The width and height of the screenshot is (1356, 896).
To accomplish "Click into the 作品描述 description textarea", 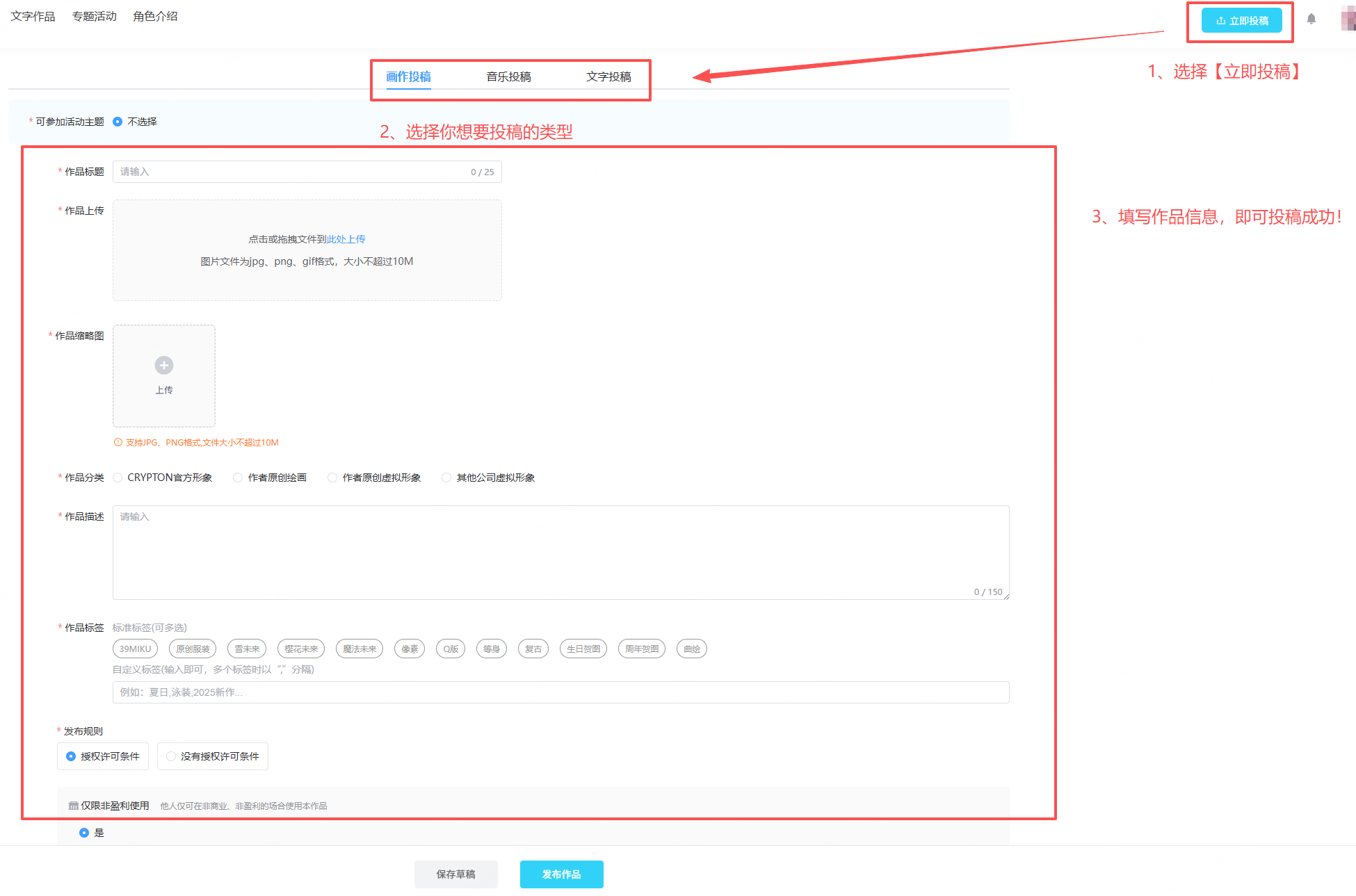I will [x=560, y=553].
